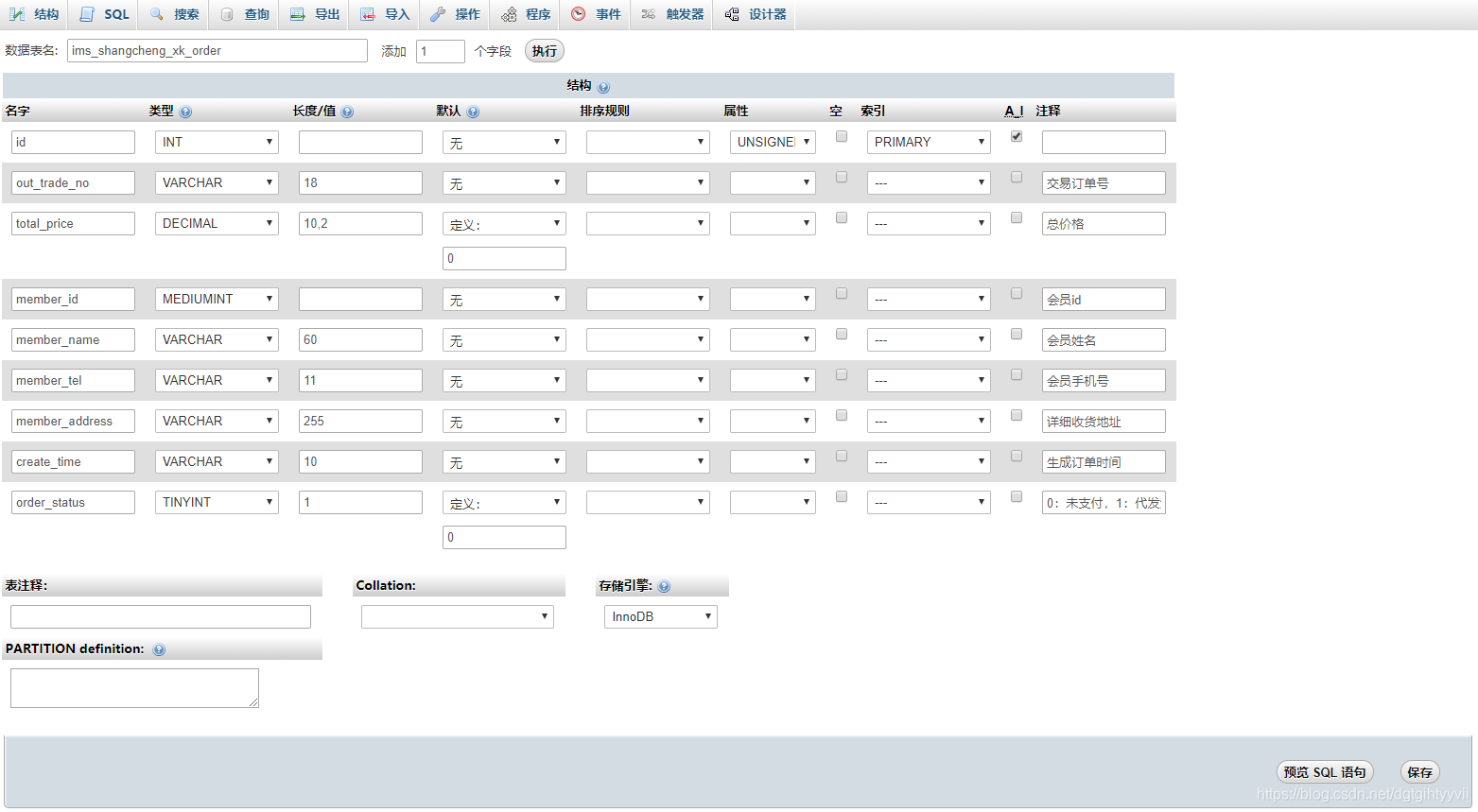Click help icon beside 长度/值 column
This screenshot has width=1478, height=812.
pyautogui.click(x=347, y=112)
